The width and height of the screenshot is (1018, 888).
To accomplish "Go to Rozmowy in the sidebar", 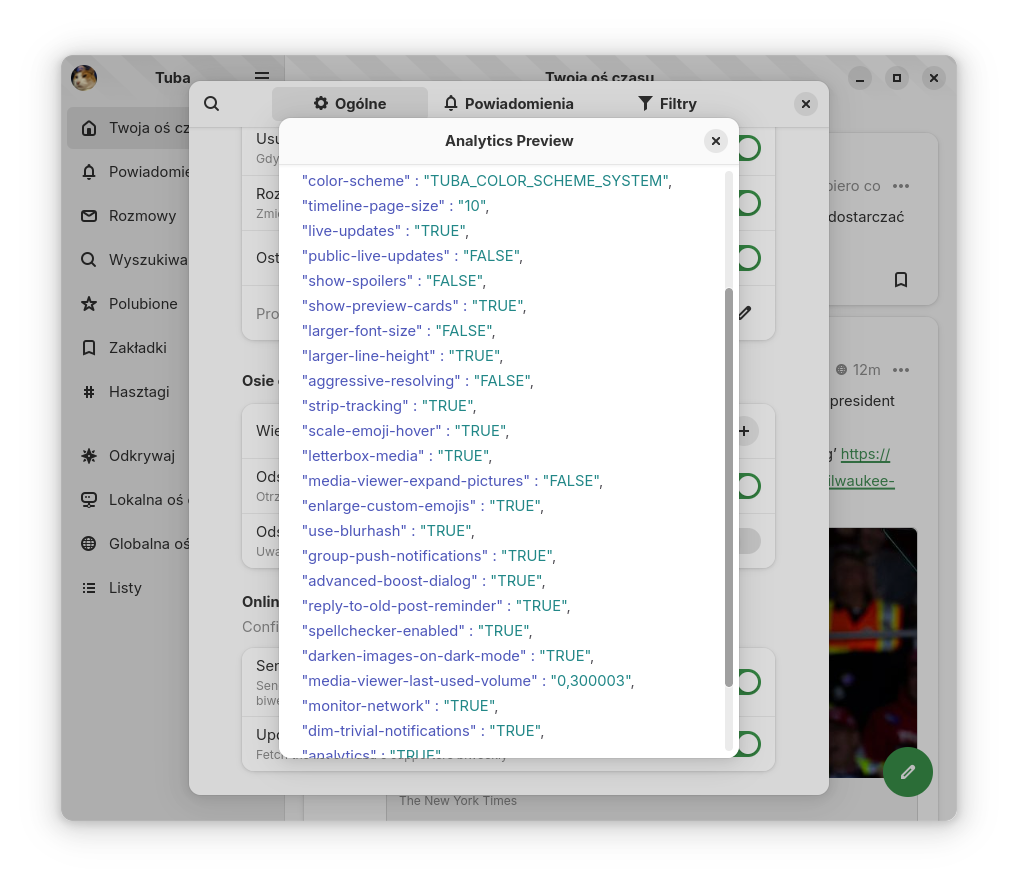I will (142, 216).
